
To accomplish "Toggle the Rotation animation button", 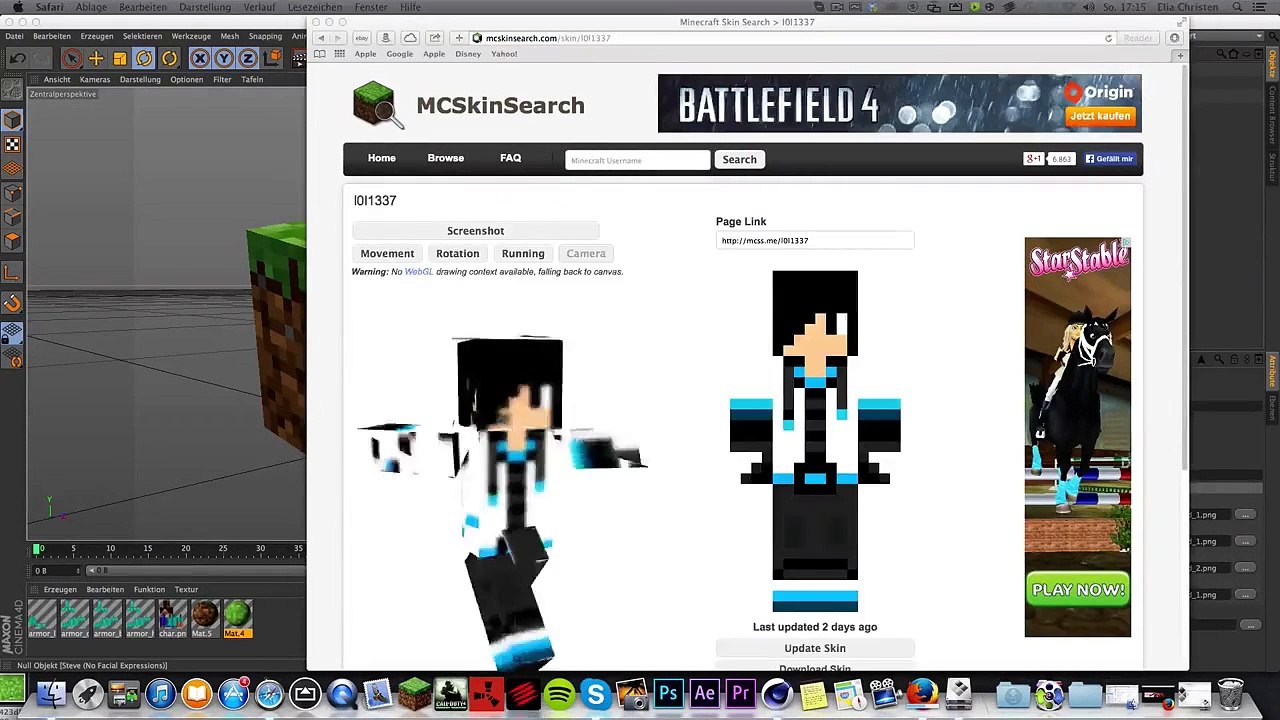I will [457, 254].
